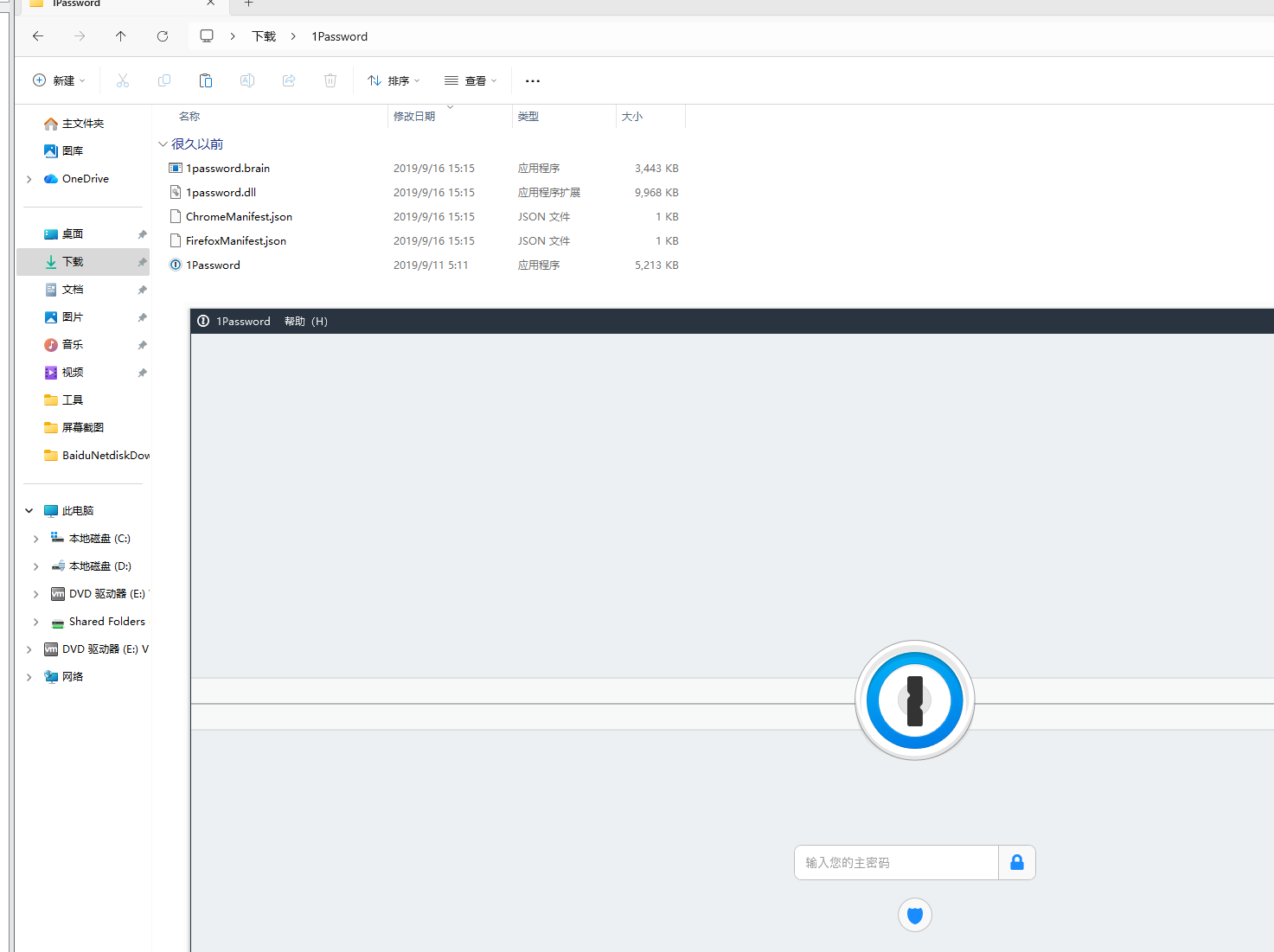Click the 1Password title bar icon
This screenshot has height=952, width=1274.
pos(203,321)
